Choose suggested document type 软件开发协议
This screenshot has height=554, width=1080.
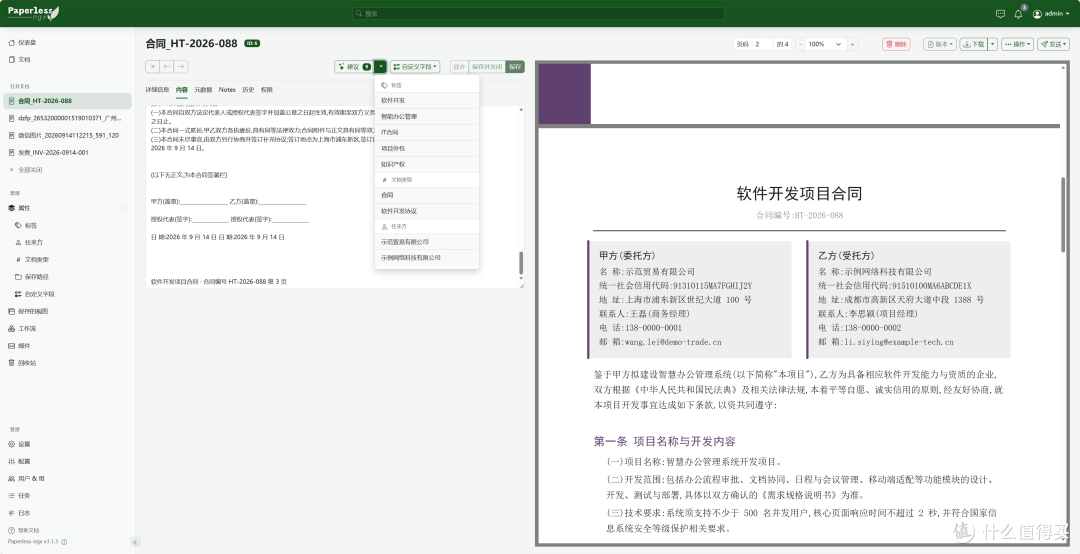427,211
